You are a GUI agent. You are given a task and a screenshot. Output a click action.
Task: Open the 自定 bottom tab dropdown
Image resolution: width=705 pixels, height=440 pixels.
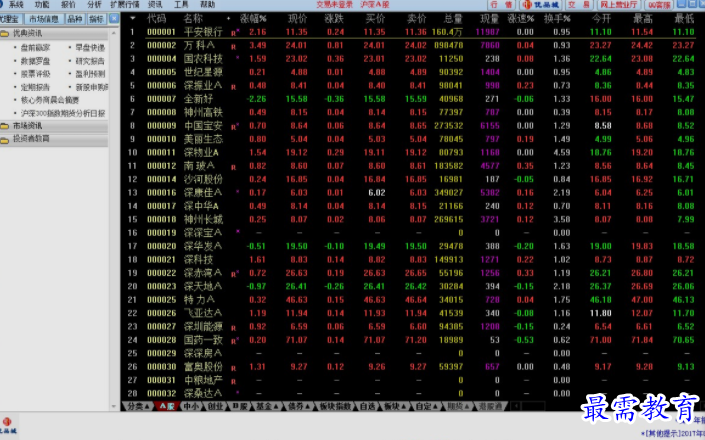pyautogui.click(x=427, y=406)
